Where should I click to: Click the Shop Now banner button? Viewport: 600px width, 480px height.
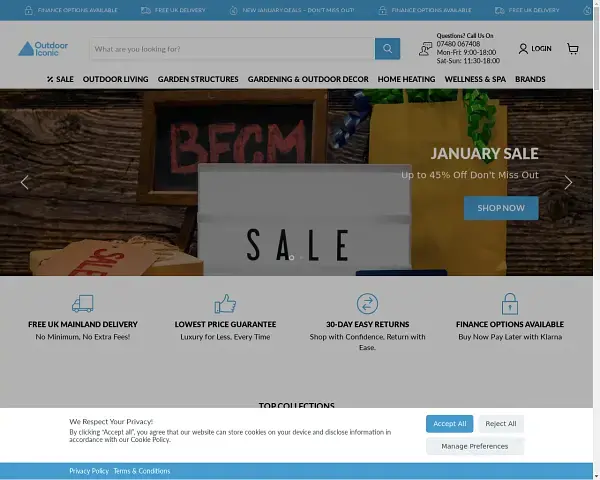coord(500,208)
